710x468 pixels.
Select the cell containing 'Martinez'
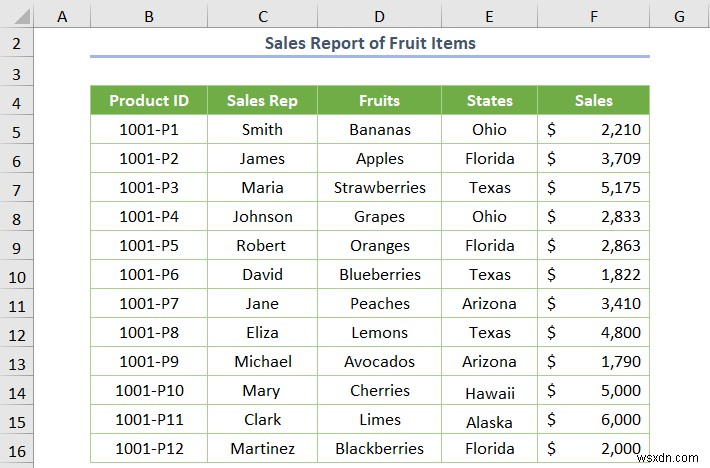[263, 449]
